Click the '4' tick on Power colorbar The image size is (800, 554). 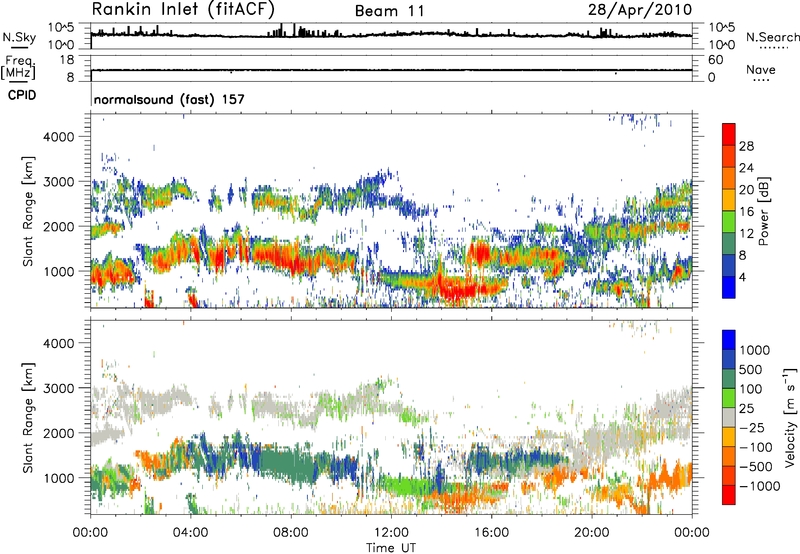point(742,277)
